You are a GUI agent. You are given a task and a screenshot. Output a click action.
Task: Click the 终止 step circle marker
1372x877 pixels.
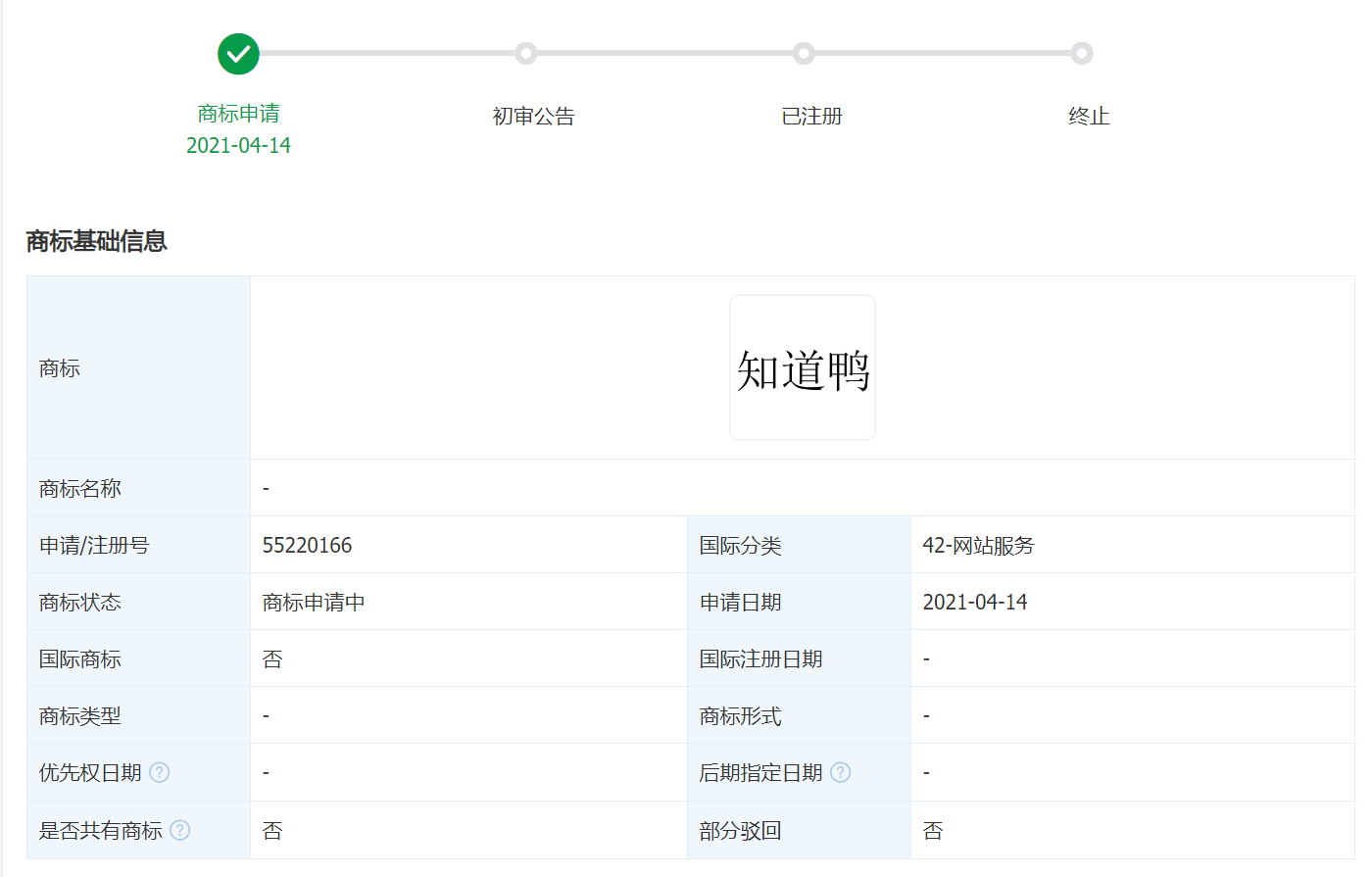(1081, 53)
